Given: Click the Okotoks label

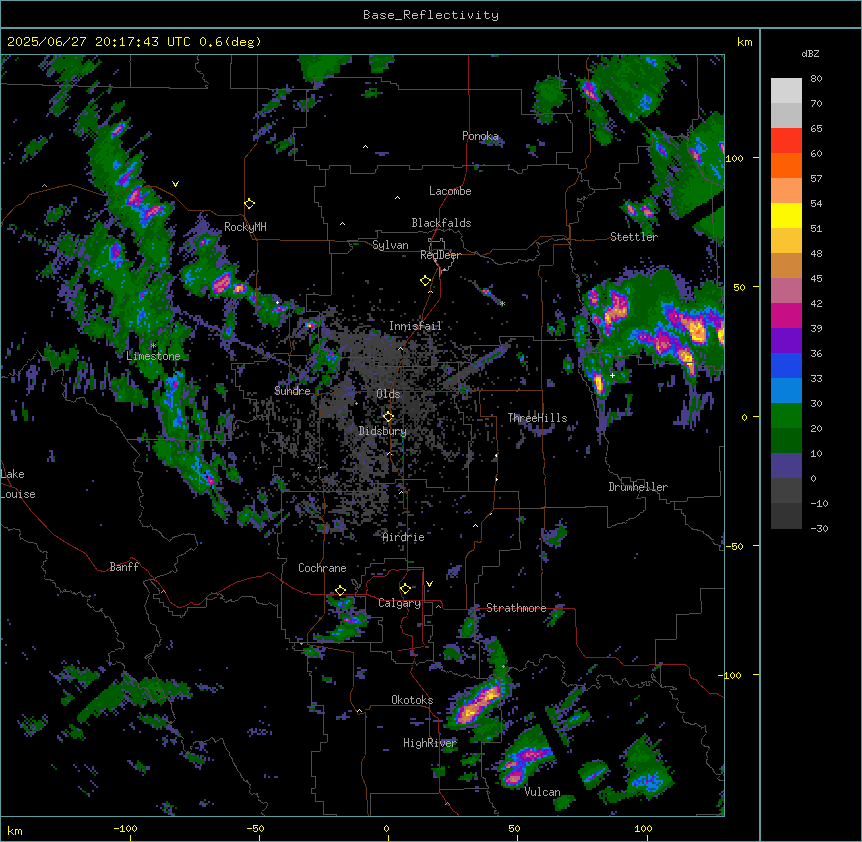Looking at the screenshot, I should 412,700.
